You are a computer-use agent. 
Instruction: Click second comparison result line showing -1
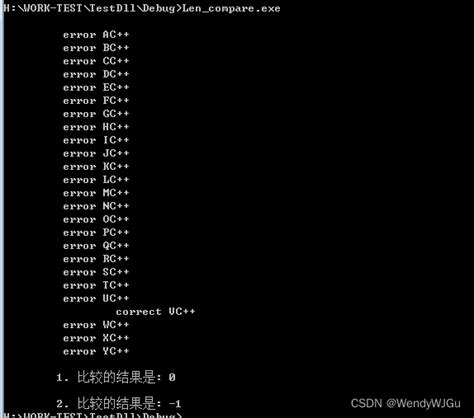[x=119, y=404]
